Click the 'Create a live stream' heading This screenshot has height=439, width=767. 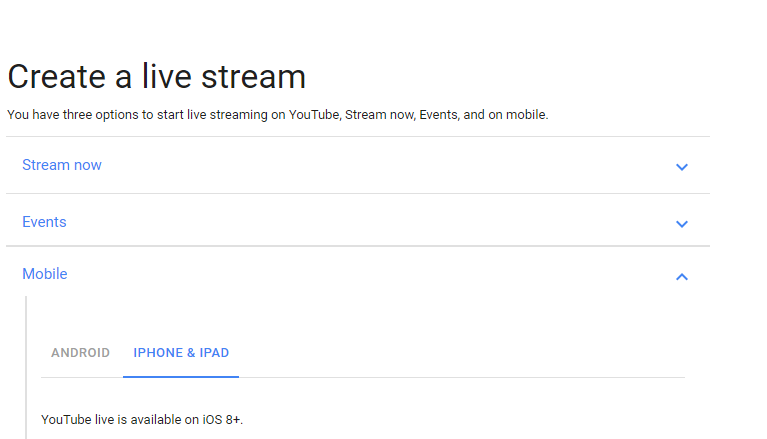157,77
